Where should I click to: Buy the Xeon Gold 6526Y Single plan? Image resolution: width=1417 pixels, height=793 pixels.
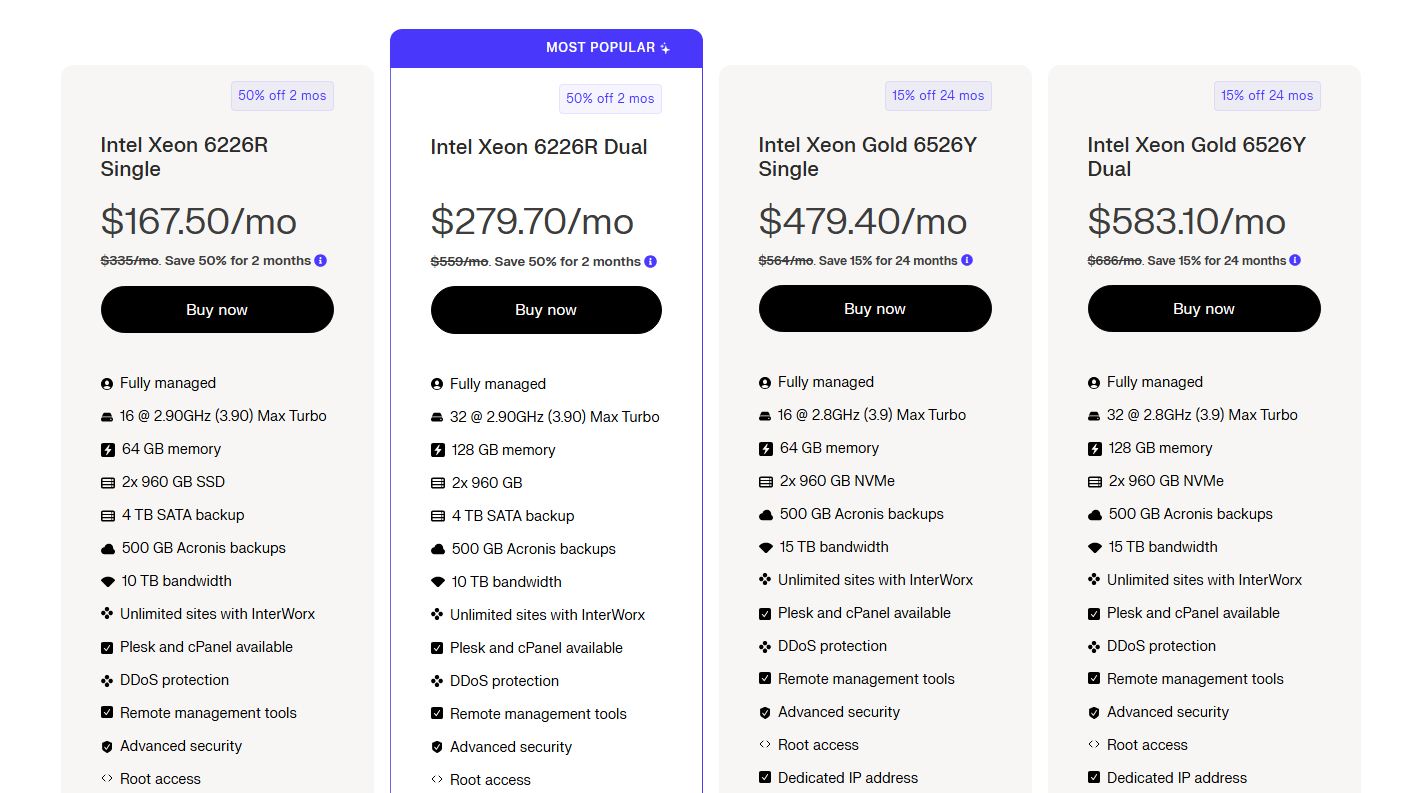(875, 309)
